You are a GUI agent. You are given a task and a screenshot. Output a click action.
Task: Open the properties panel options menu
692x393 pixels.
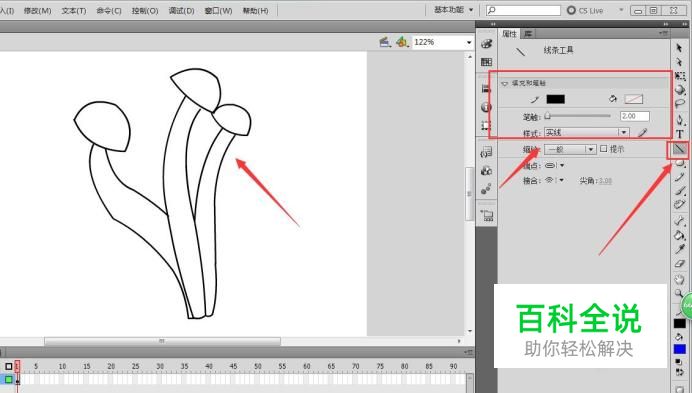pos(663,33)
